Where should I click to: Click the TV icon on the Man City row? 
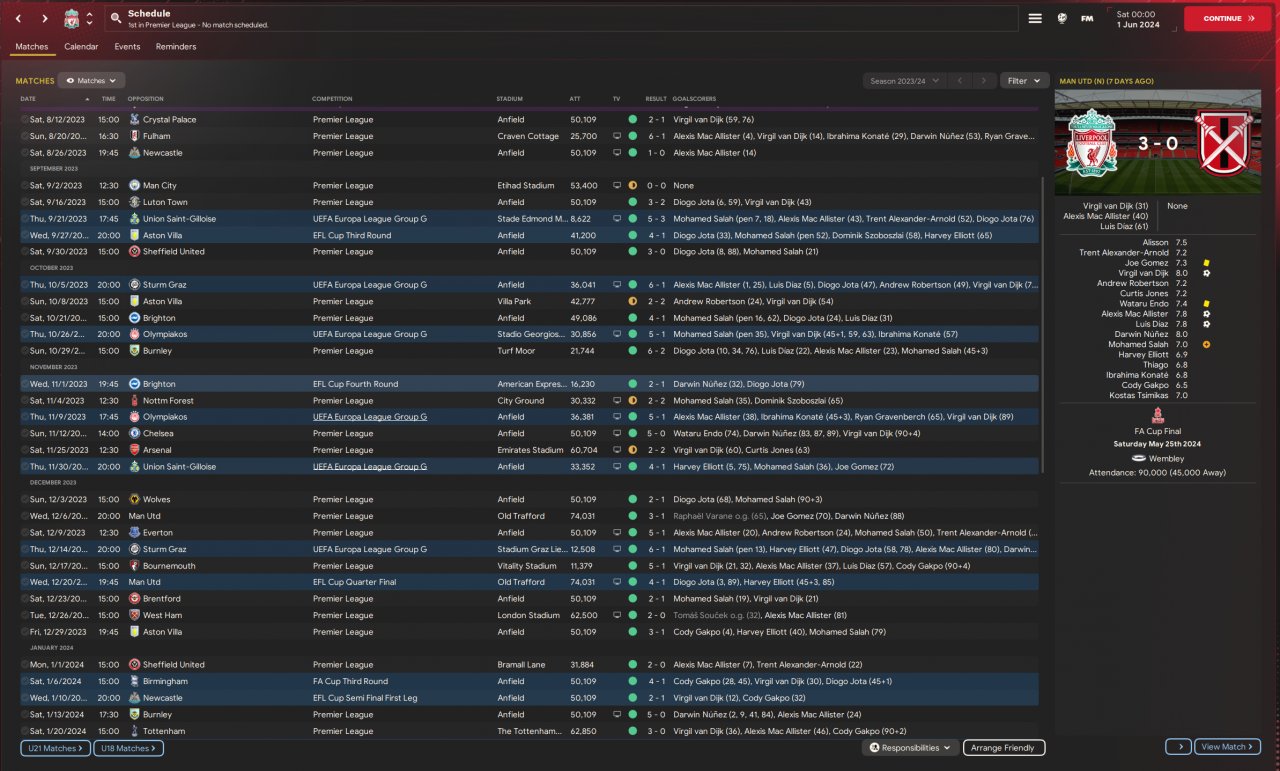click(617, 186)
